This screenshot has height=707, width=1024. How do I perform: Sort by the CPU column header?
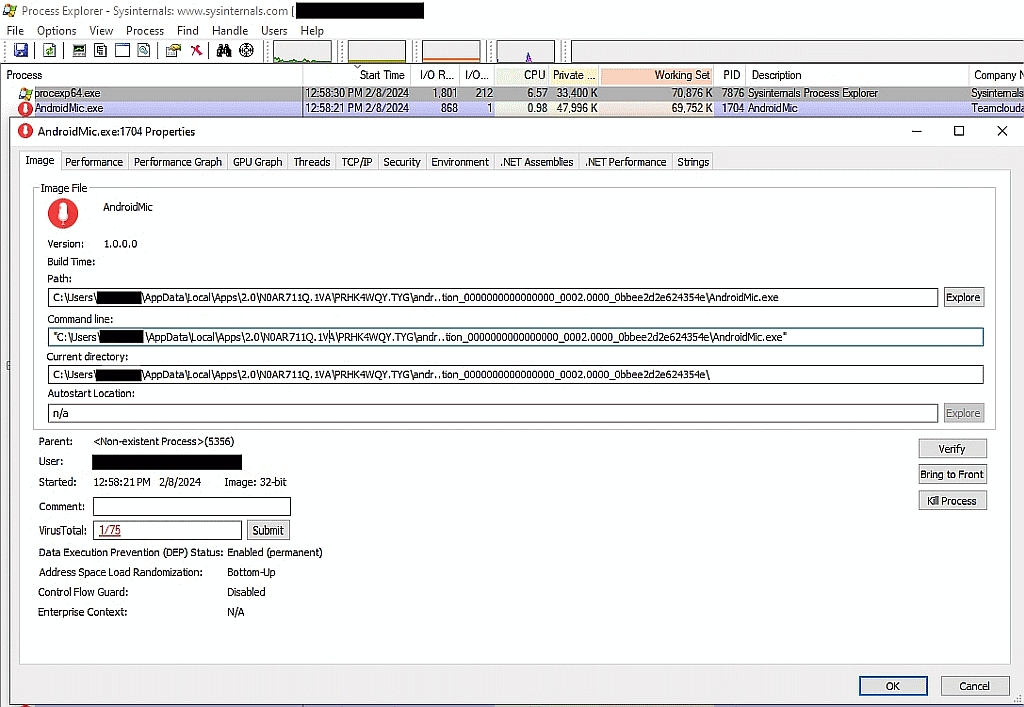(522, 75)
